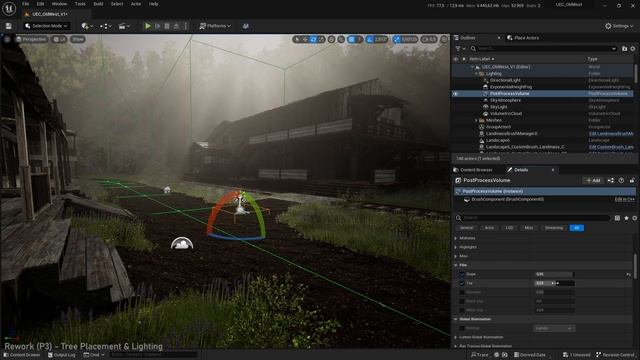Open the File menu

(x=25, y=4)
